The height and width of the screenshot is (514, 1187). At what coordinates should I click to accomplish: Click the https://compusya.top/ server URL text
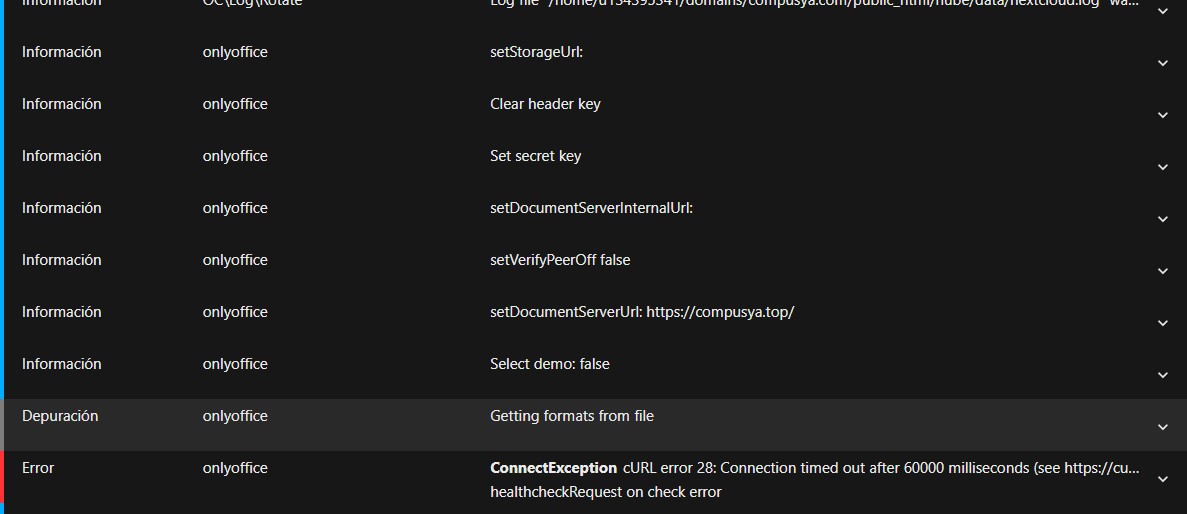(x=720, y=312)
